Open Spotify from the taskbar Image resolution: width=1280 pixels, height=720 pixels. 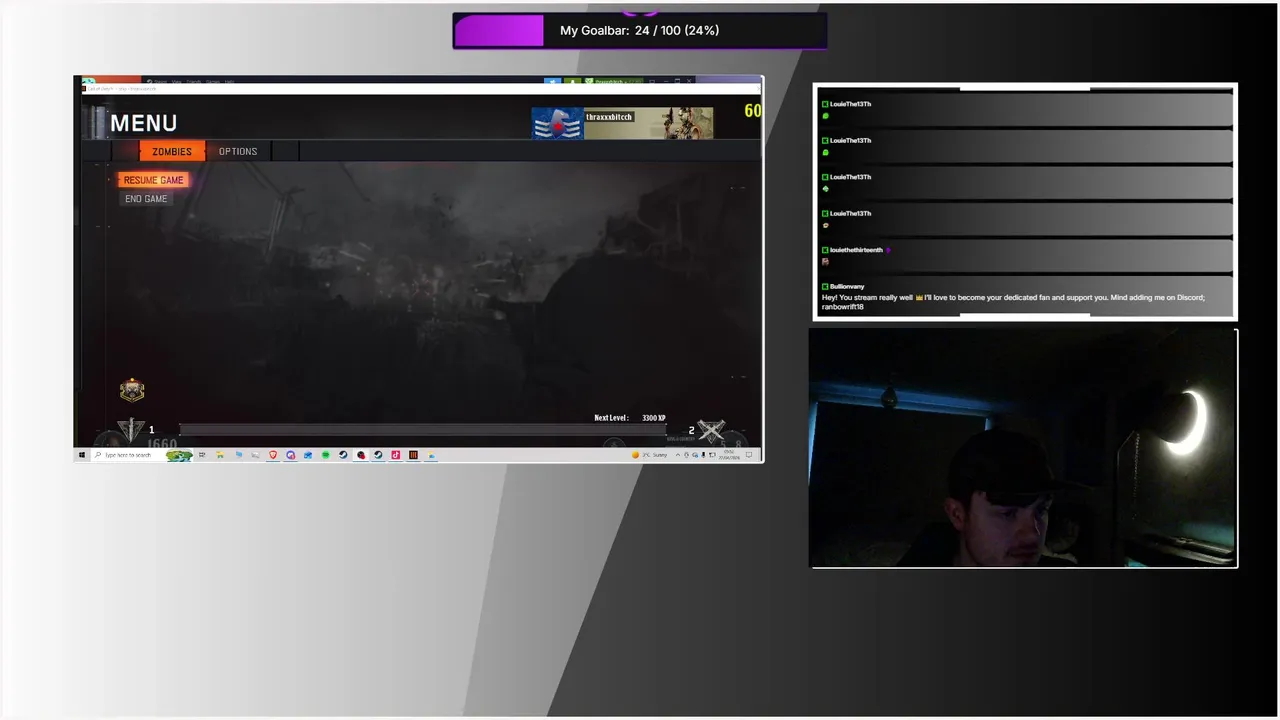[x=326, y=455]
